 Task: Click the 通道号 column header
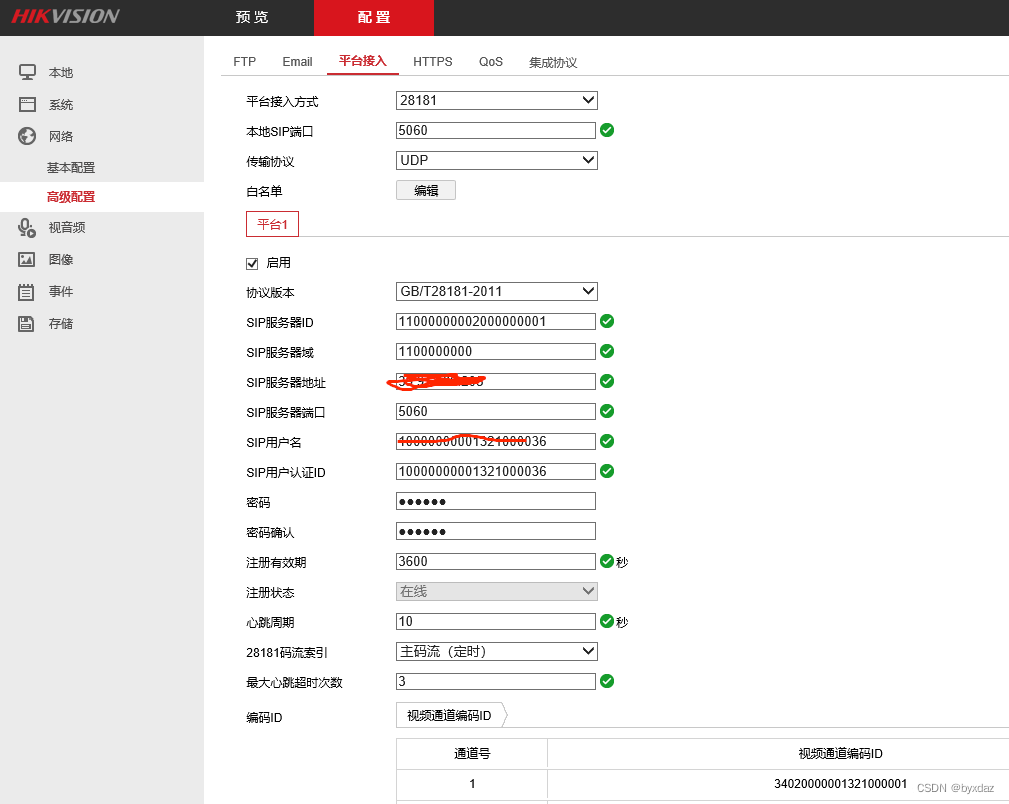point(472,753)
